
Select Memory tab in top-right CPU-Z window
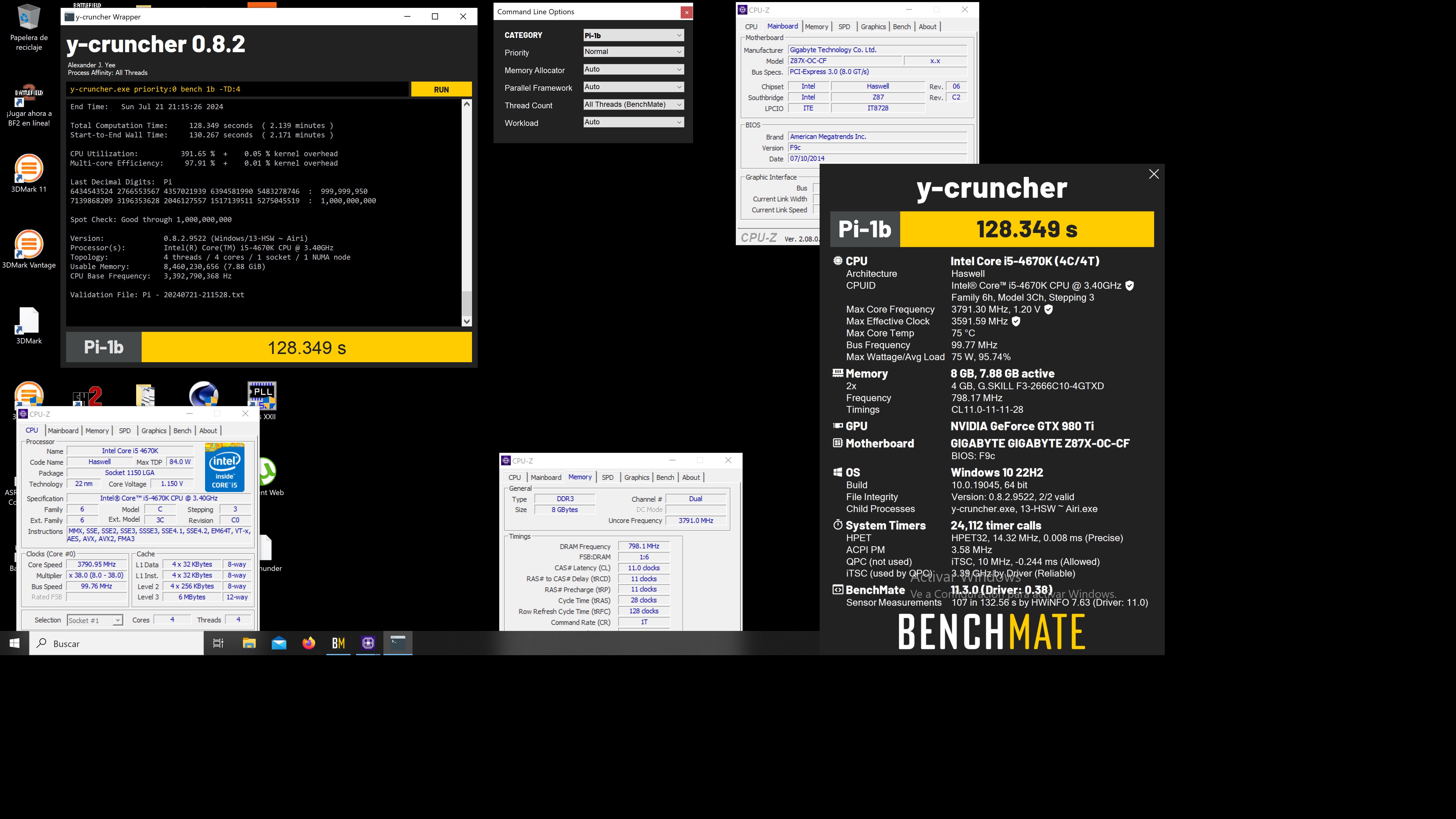817,27
